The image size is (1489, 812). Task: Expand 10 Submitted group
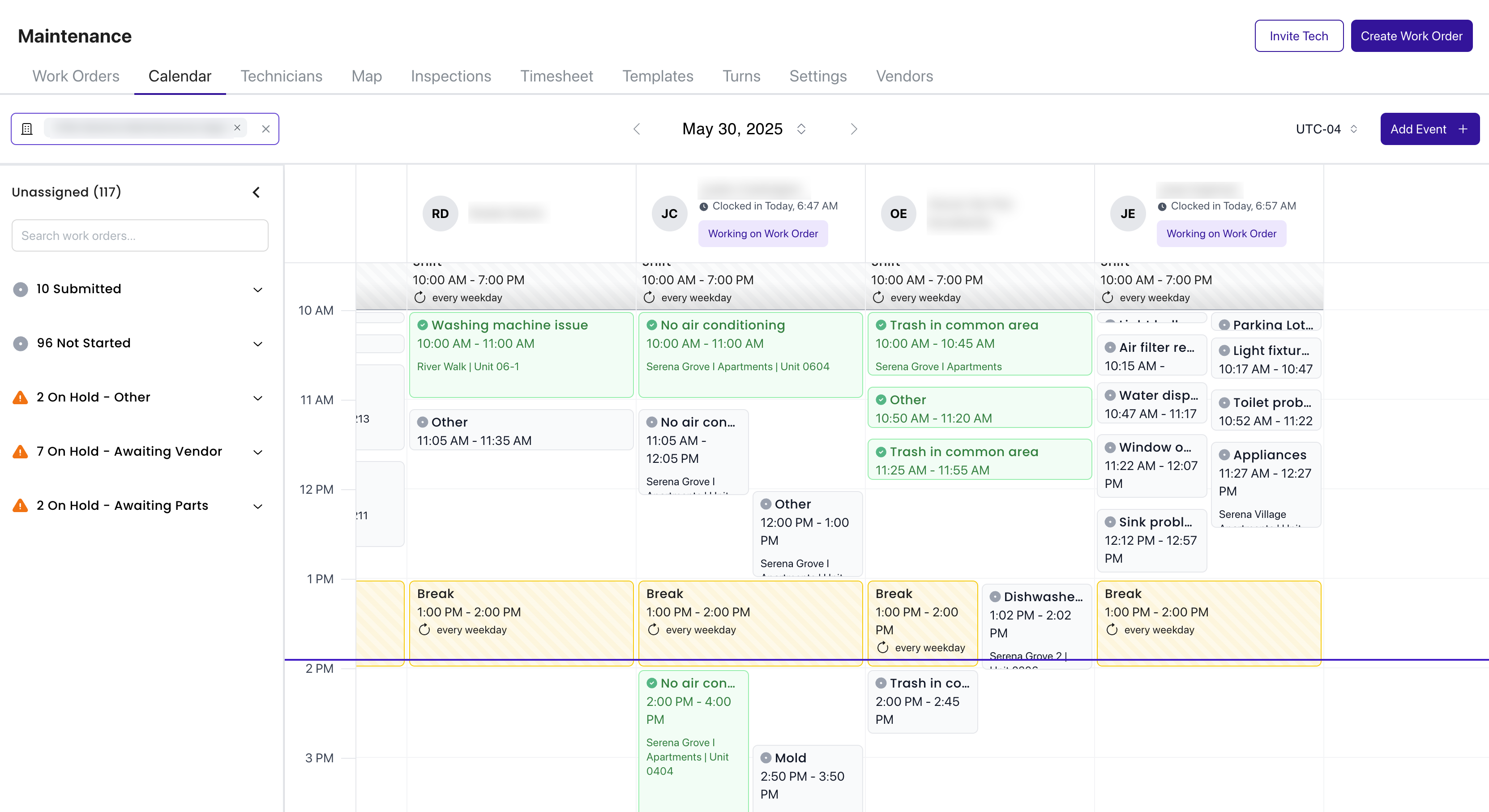pyautogui.click(x=258, y=290)
